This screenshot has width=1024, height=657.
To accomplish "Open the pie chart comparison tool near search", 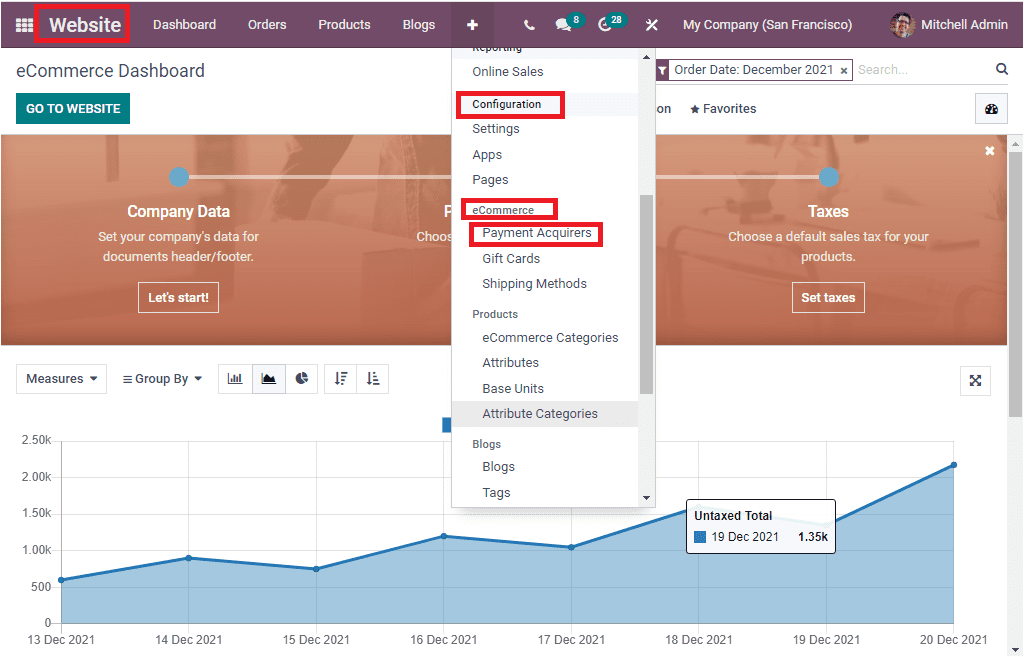I will 990,108.
